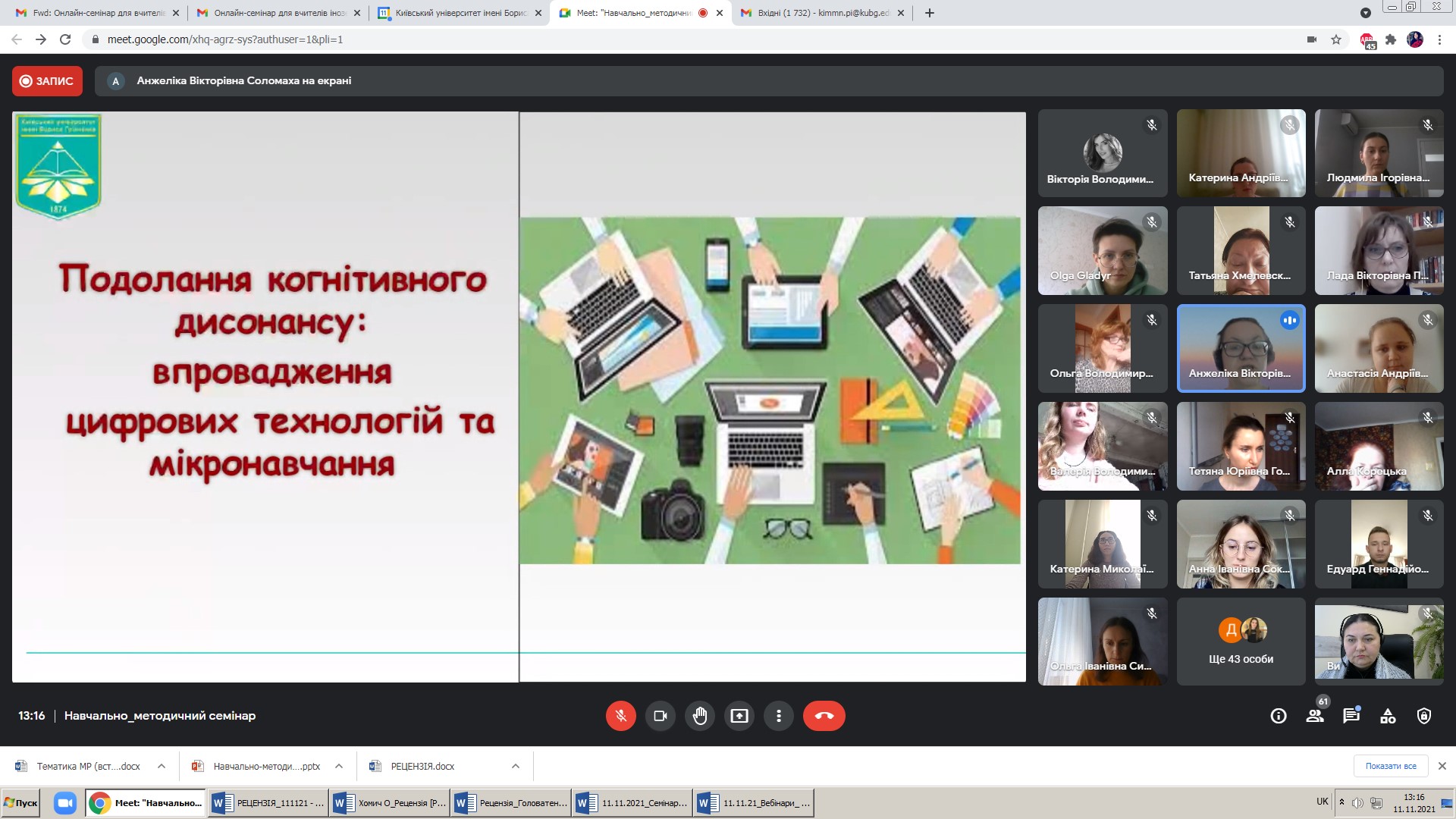Click the ЗАПИС recording indicator
Screen dimensions: 1456x819
coord(47,81)
